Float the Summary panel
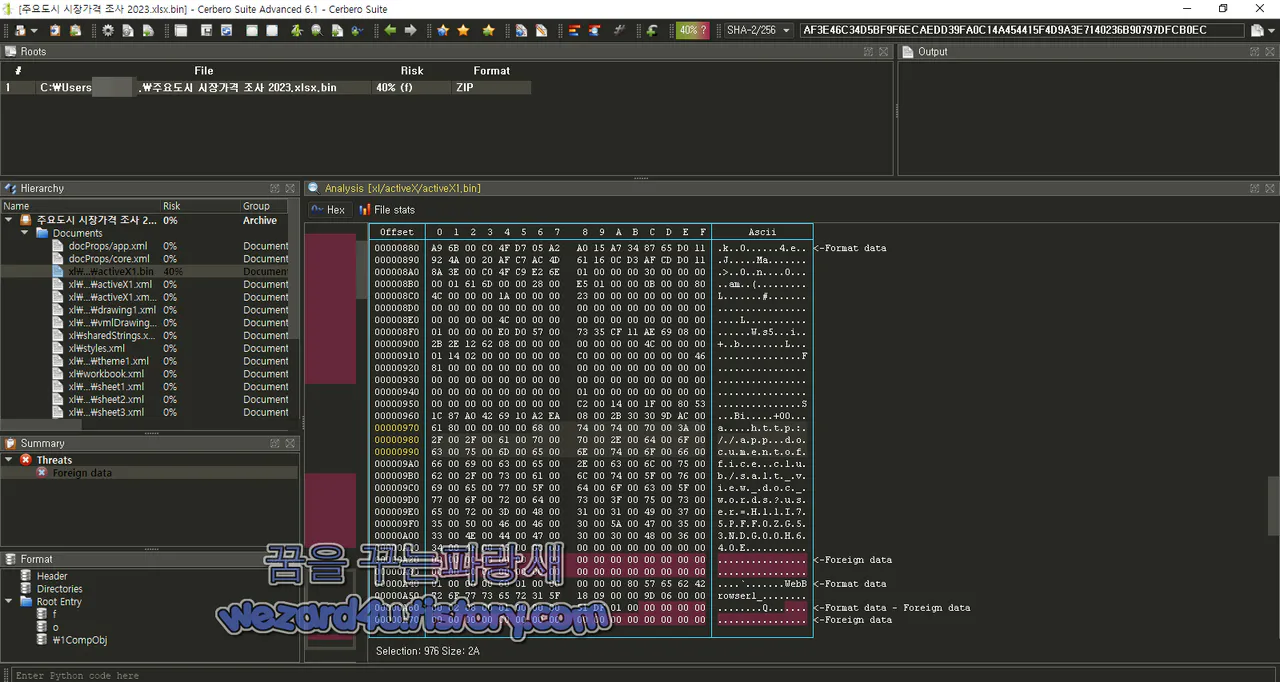This screenshot has height=682, width=1280. pos(275,443)
